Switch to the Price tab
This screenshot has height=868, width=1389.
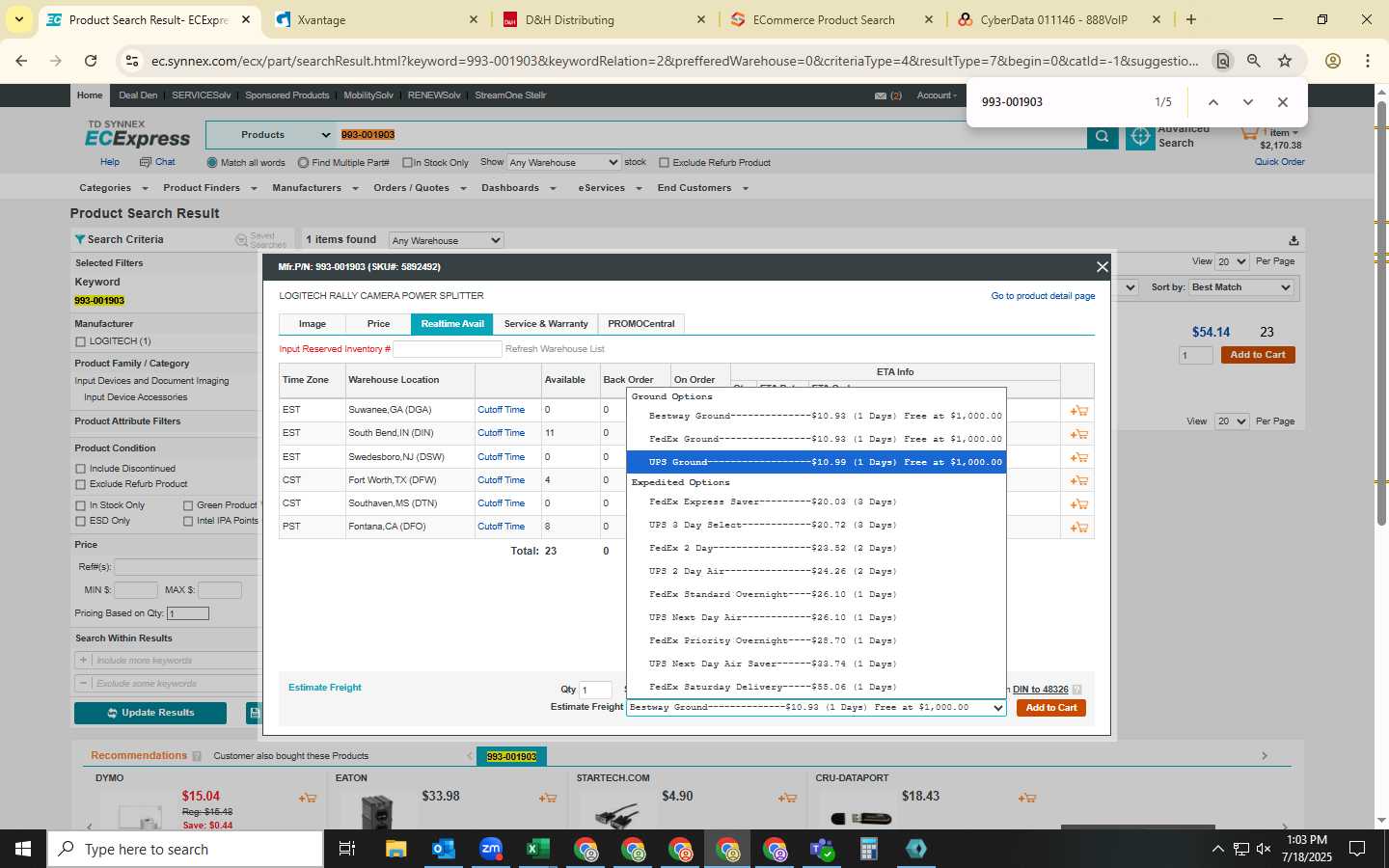[x=378, y=324]
